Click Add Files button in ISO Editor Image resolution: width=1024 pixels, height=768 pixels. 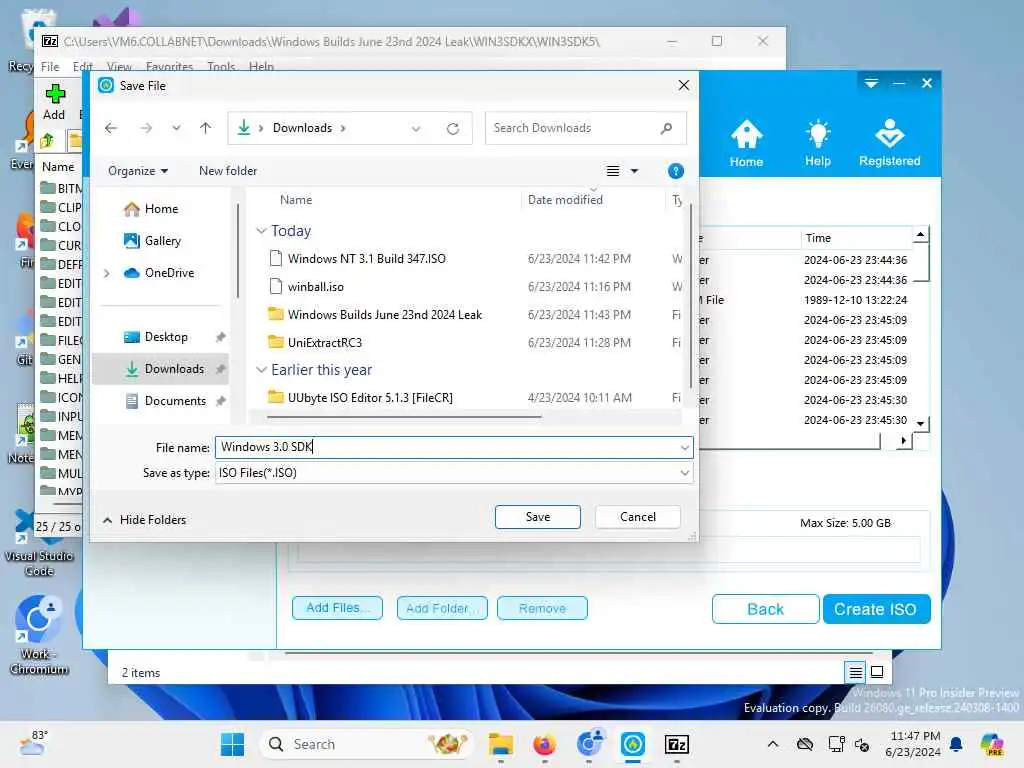click(337, 608)
